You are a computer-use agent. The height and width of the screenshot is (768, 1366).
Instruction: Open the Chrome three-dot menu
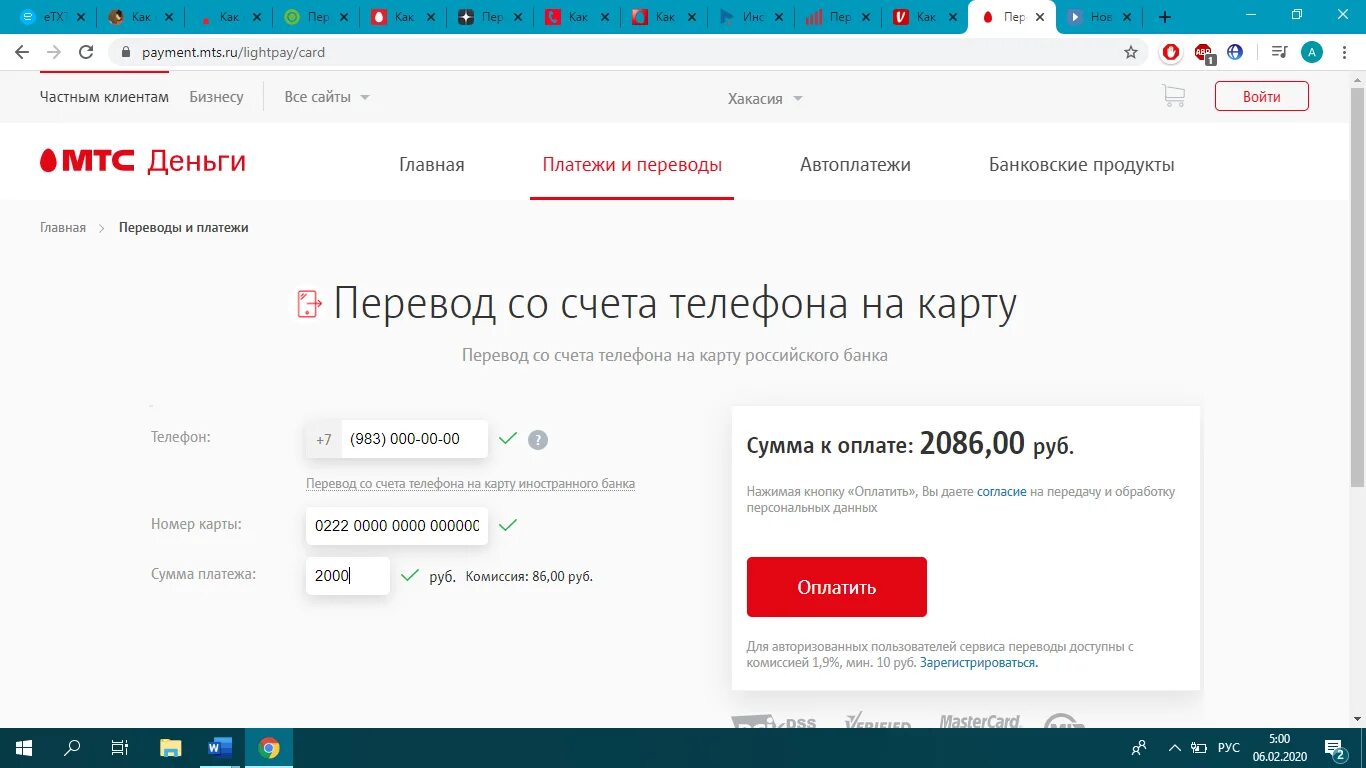pos(1343,52)
